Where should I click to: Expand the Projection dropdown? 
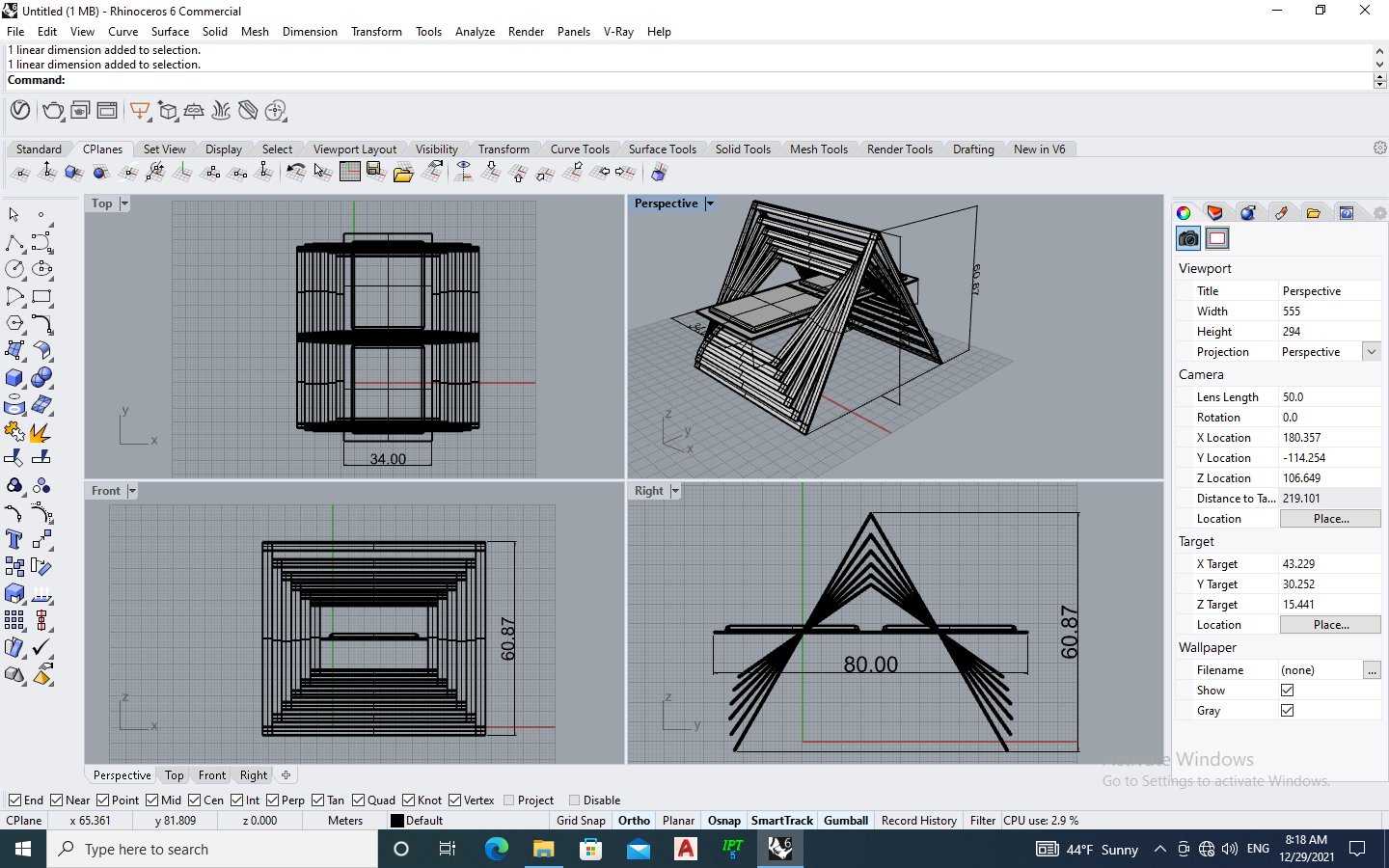tap(1371, 352)
